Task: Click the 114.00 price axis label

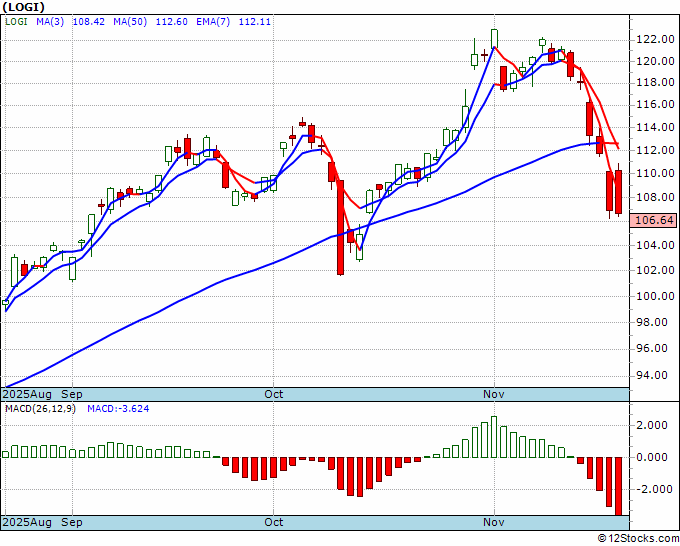Action: tap(655, 128)
